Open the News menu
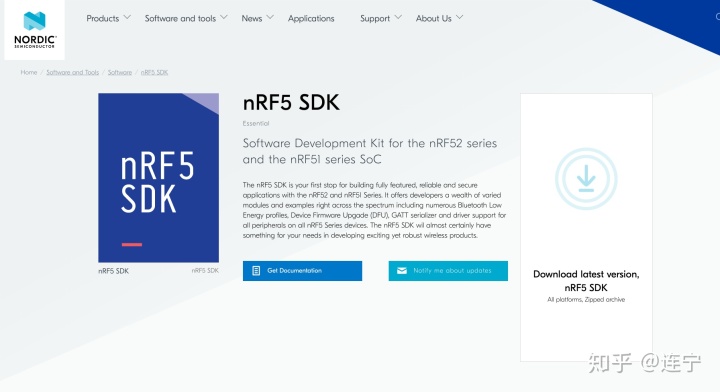Viewport: 720px width, 392px height. (252, 18)
